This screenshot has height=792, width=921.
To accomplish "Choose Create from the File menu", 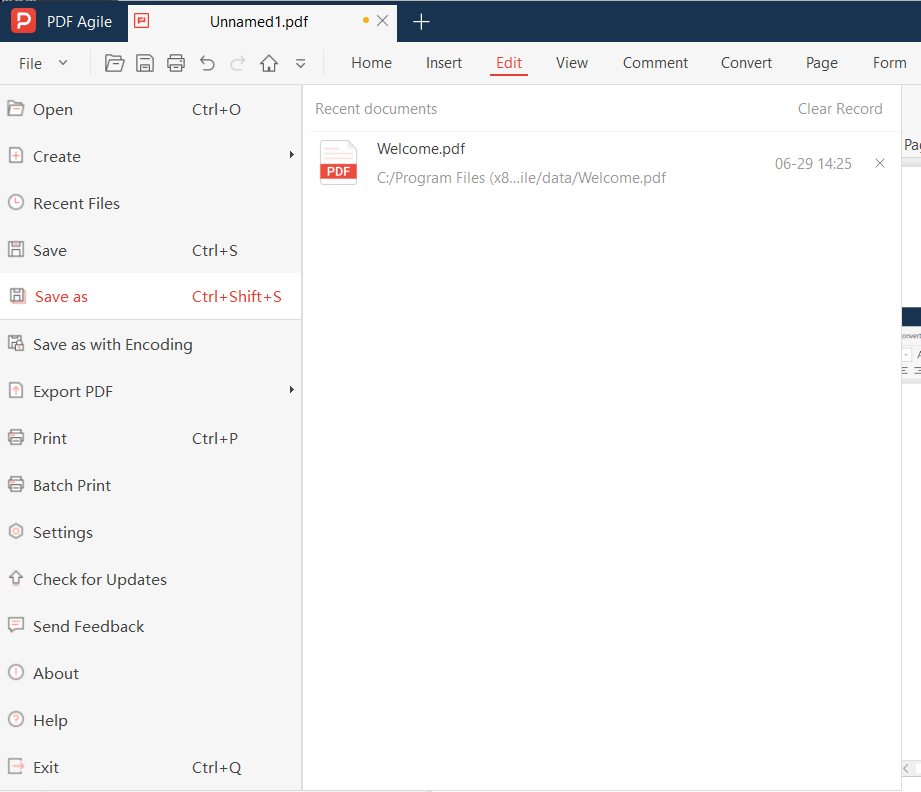I will tap(150, 156).
